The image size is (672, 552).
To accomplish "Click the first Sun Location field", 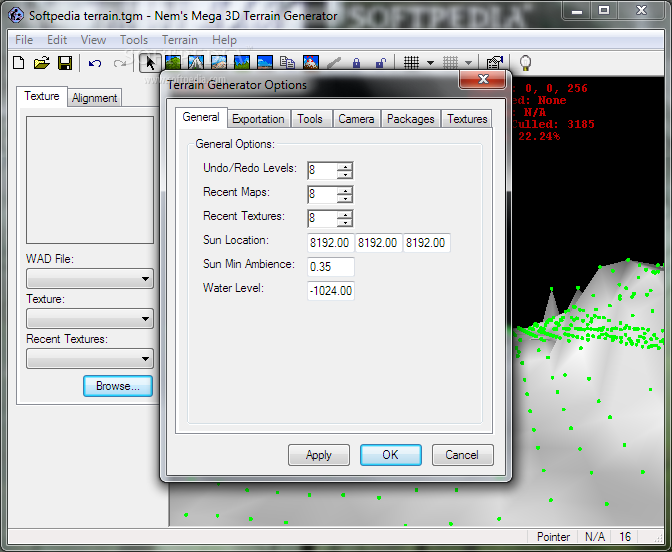I will pos(330,243).
